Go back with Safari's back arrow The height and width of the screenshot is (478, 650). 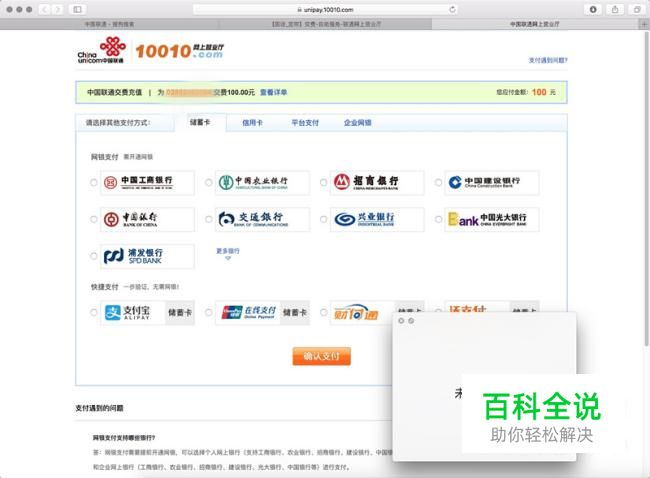(x=45, y=9)
